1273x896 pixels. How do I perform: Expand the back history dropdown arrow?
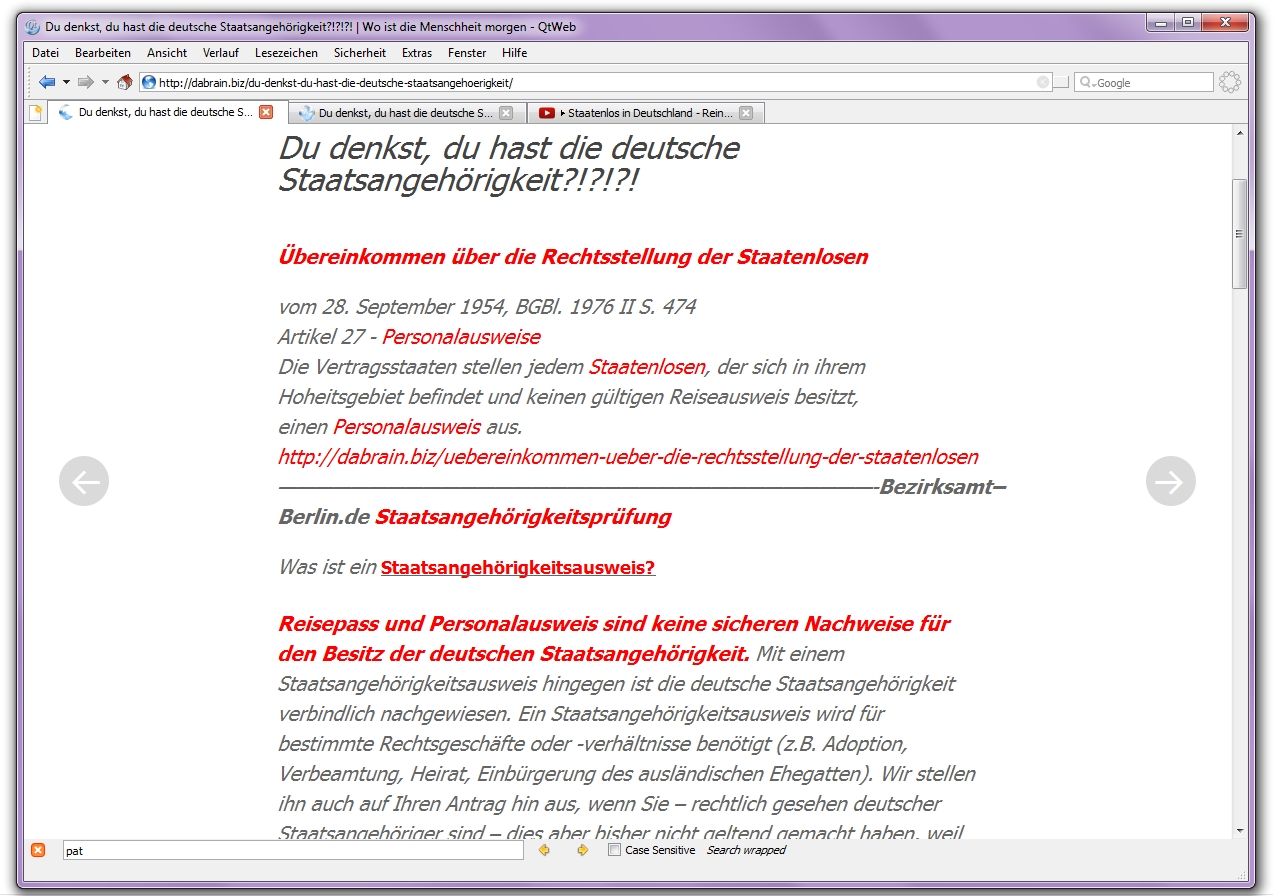(66, 82)
